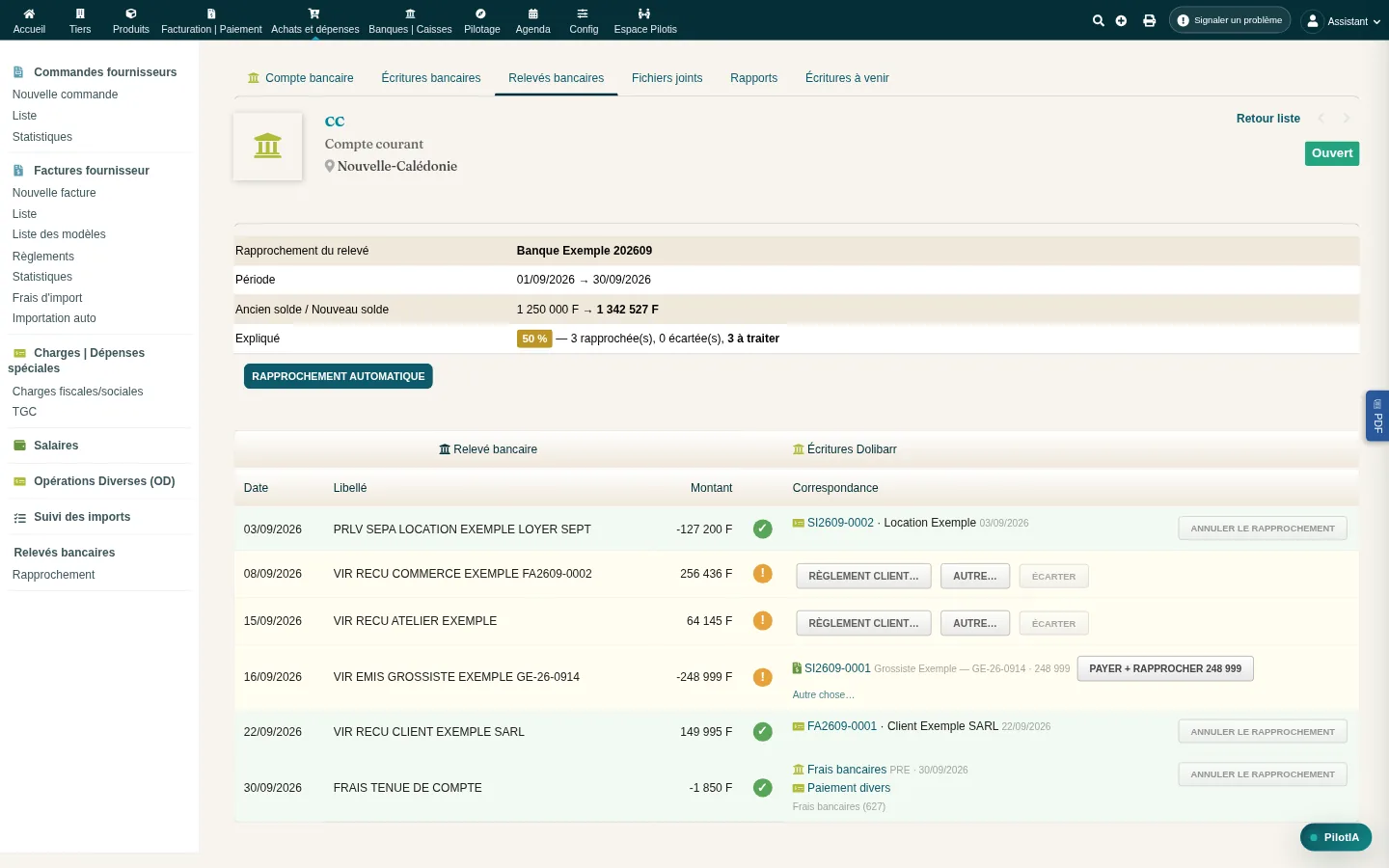
Task: Click PAYER + RAPPROCHER 248 999 button
Action: pos(1165,668)
